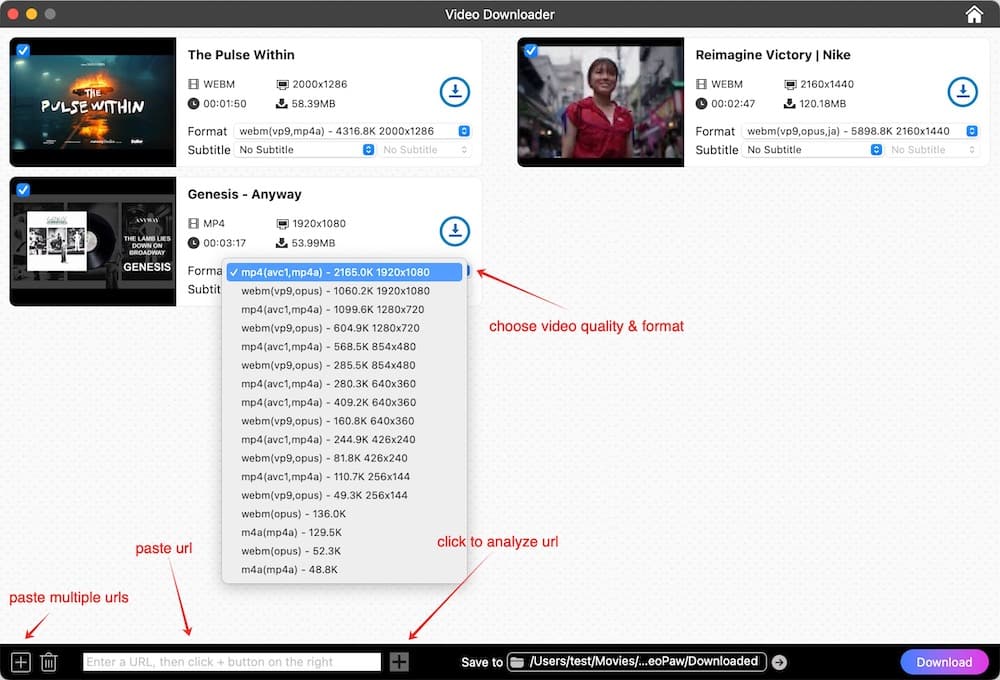Start downloading Genesis - Anyway

coord(455,231)
